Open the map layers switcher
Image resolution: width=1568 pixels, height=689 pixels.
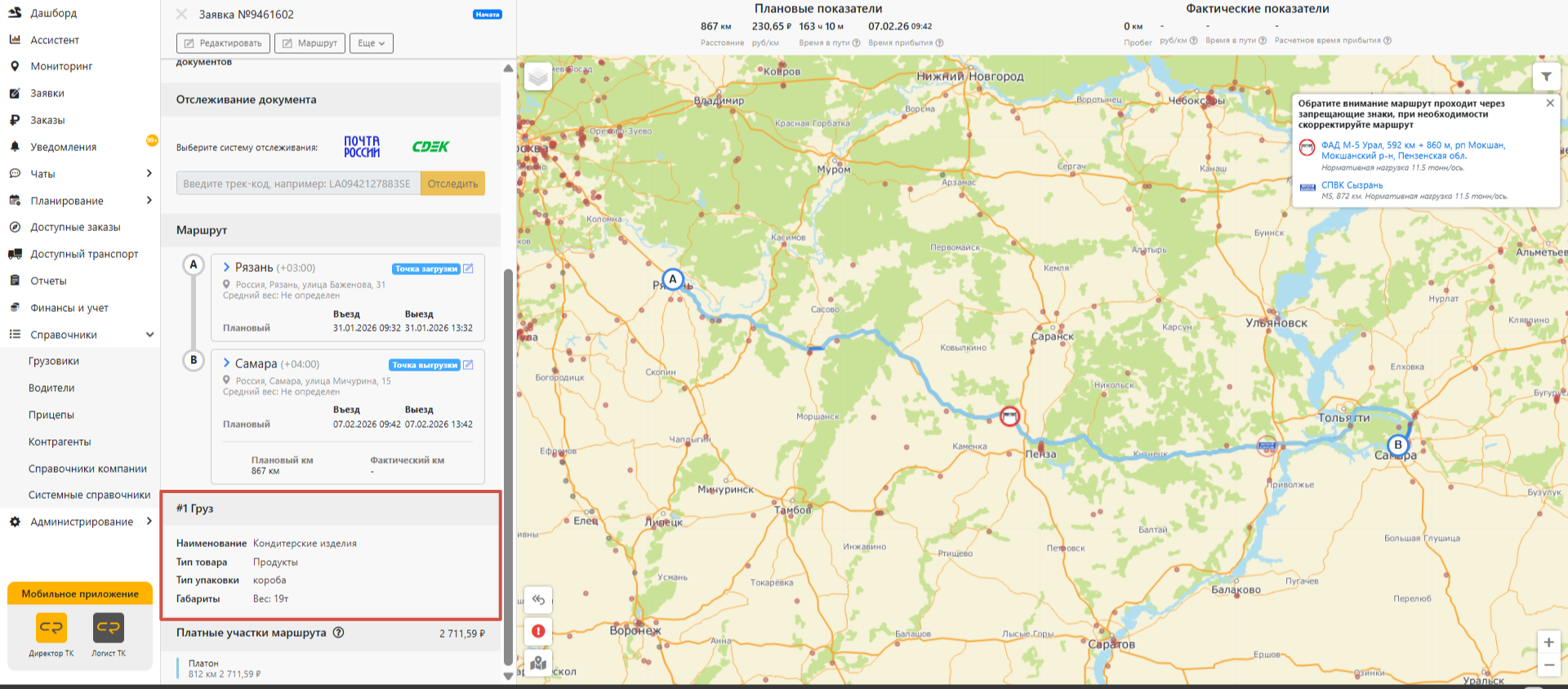pyautogui.click(x=537, y=78)
